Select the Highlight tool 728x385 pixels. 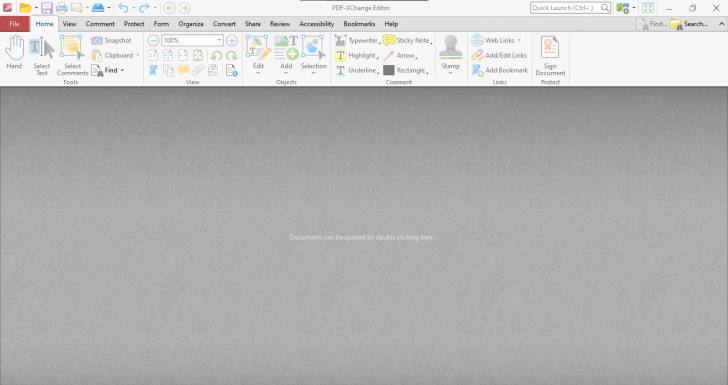[x=356, y=55]
